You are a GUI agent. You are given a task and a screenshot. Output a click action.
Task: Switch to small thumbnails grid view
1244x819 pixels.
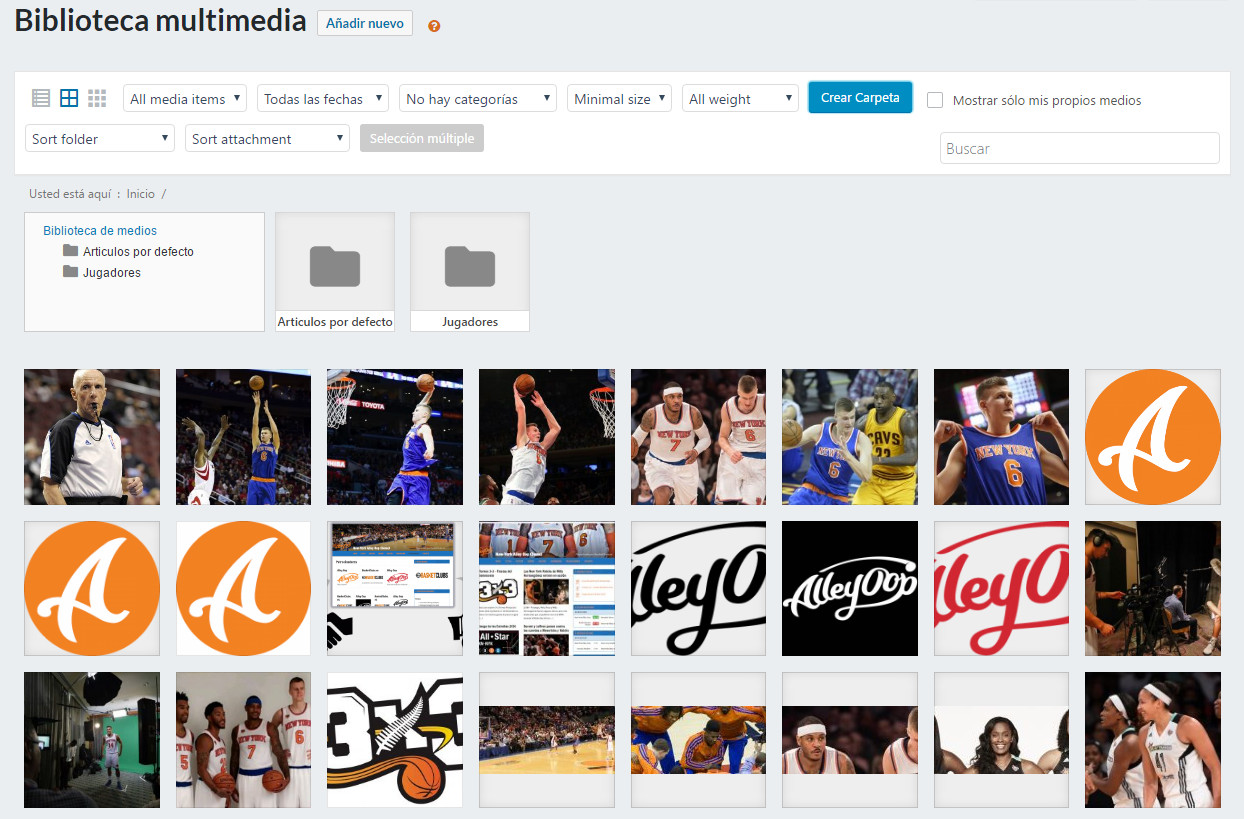coord(97,98)
